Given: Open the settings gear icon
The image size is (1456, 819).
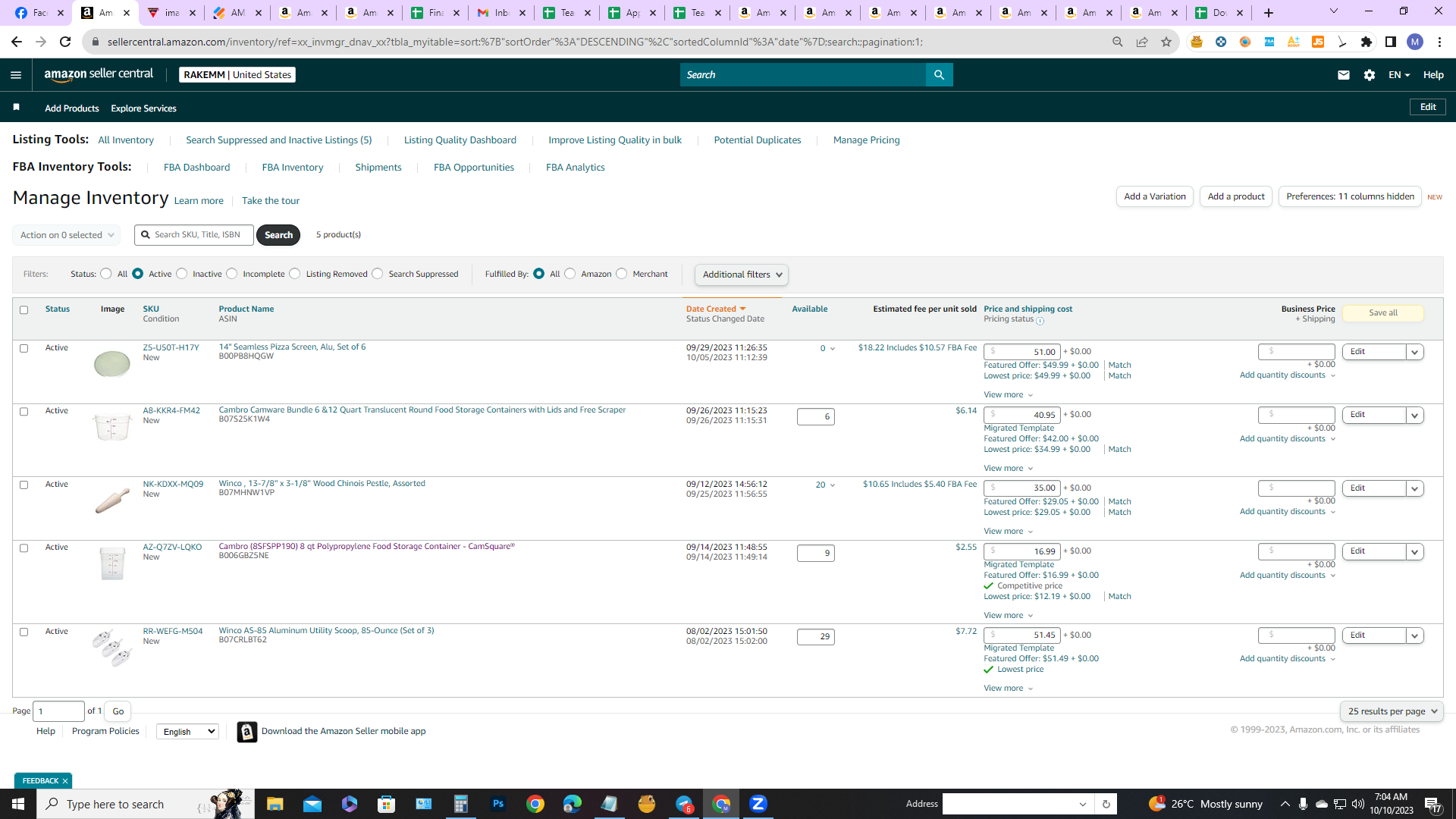Looking at the screenshot, I should 1369,74.
